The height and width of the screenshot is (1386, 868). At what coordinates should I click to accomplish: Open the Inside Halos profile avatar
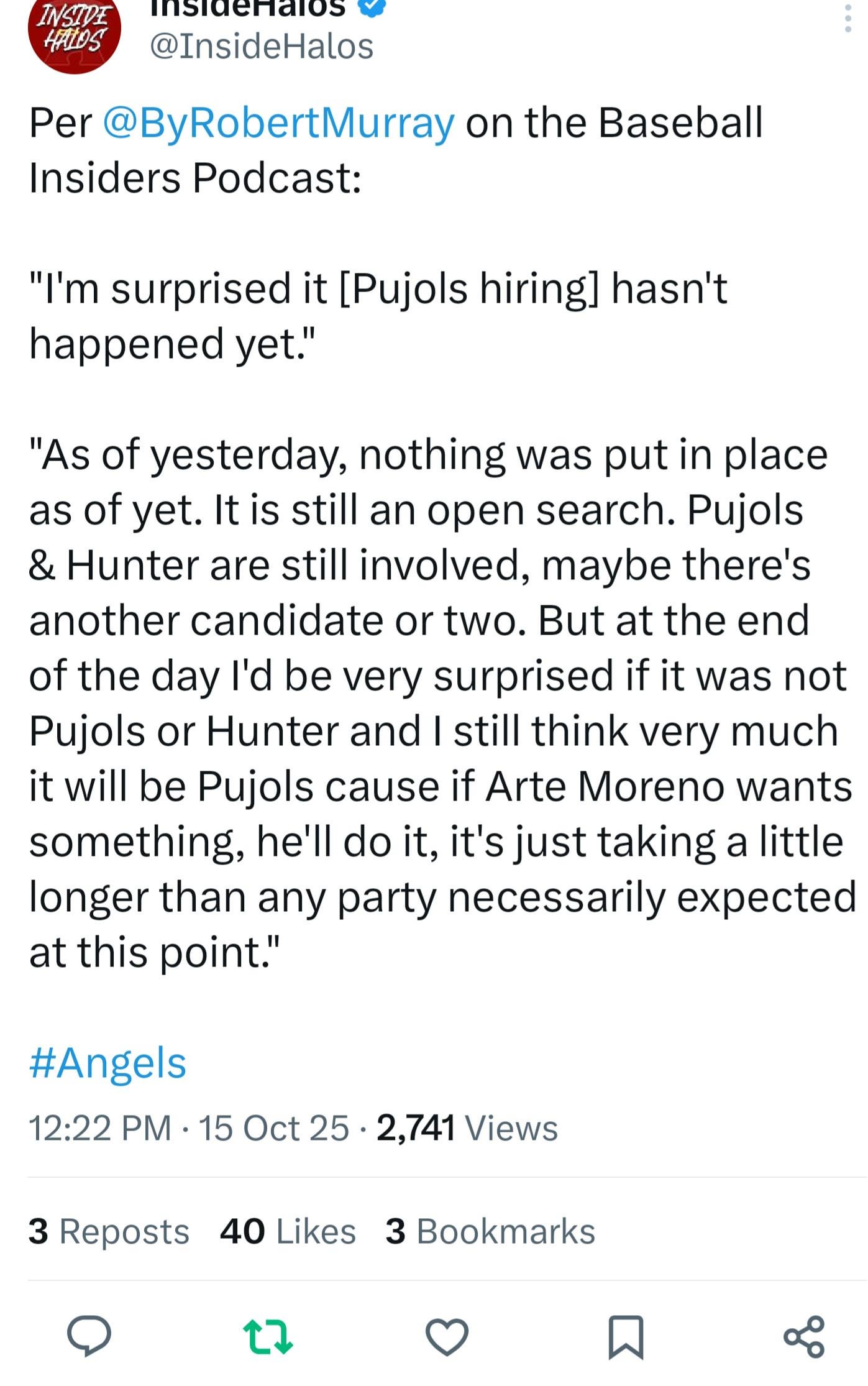coord(74,31)
